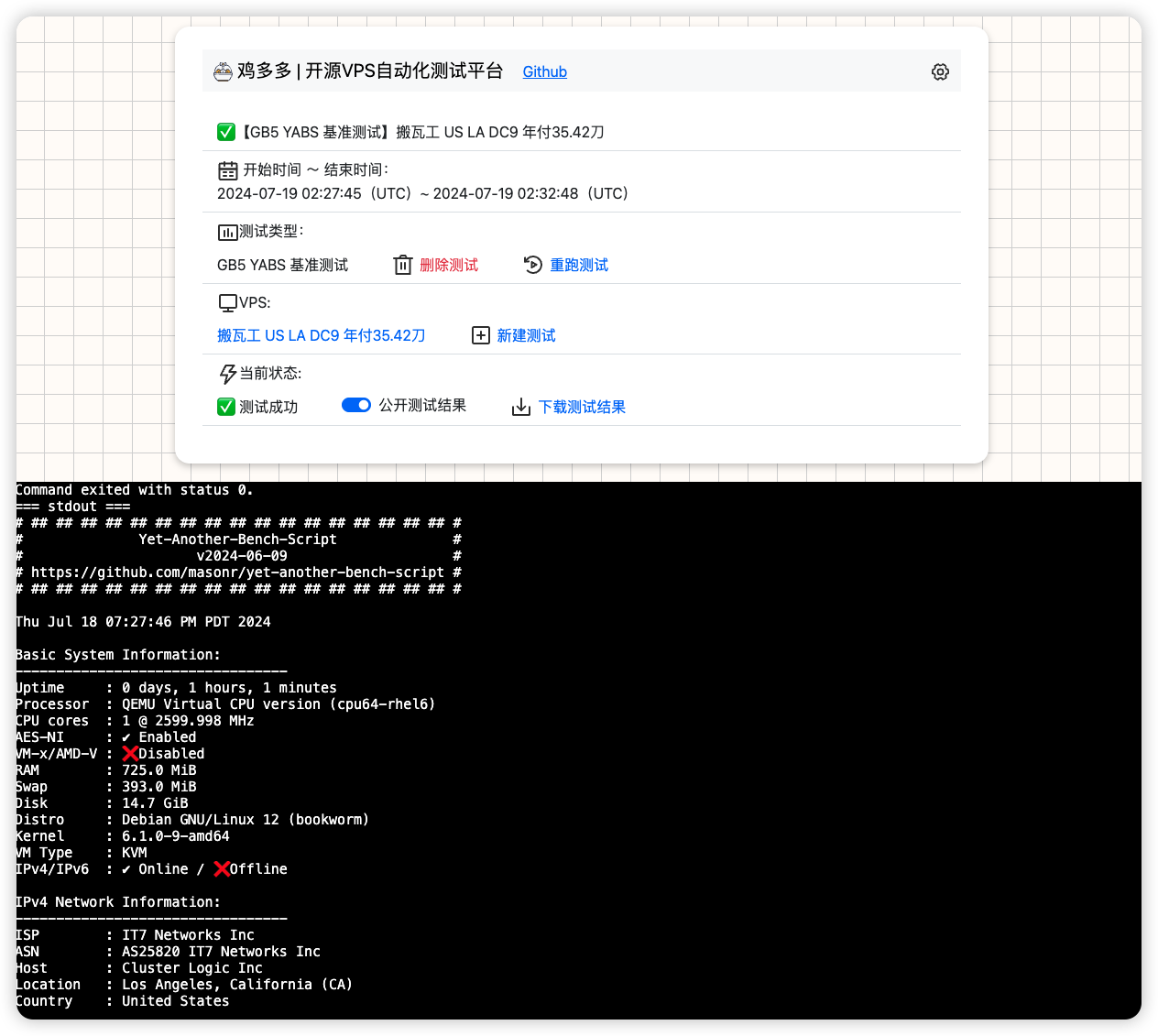This screenshot has height=1036, width=1158.
Task: Click the monitor icon next to VPS label
Action: (227, 302)
